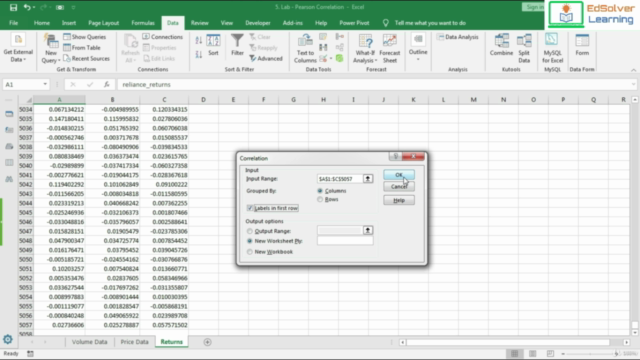The image size is (640, 360).
Task: Click Show Queries
Action: pyautogui.click(x=84, y=37)
